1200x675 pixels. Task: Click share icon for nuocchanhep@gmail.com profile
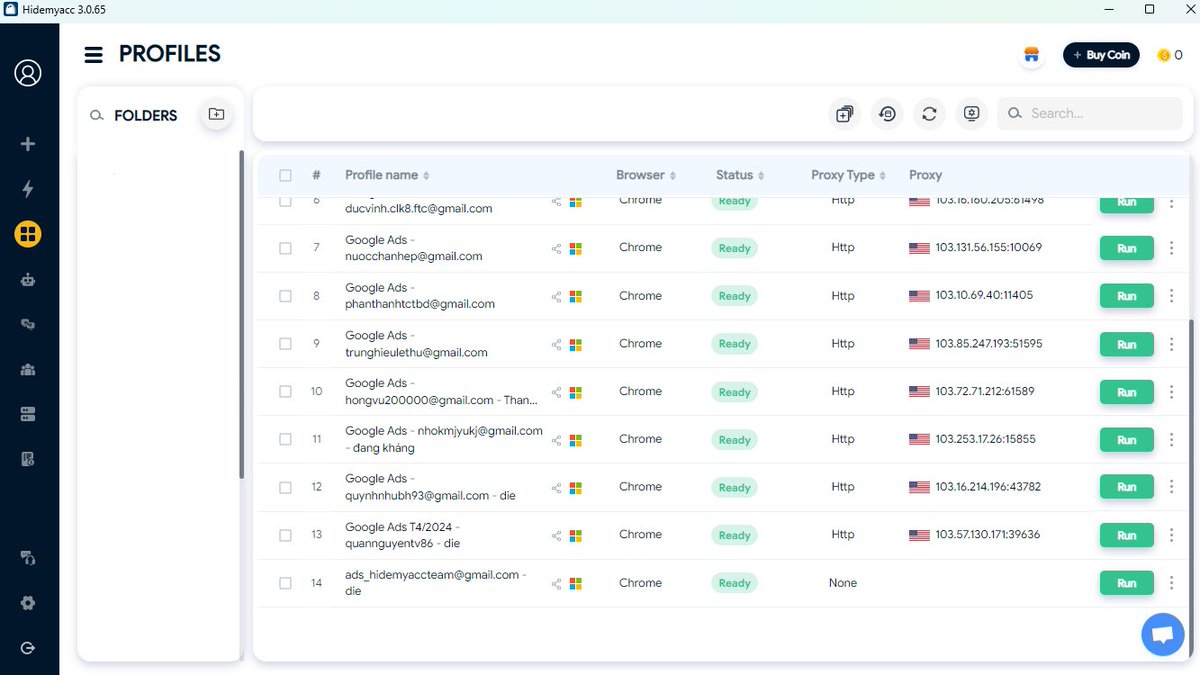point(556,249)
